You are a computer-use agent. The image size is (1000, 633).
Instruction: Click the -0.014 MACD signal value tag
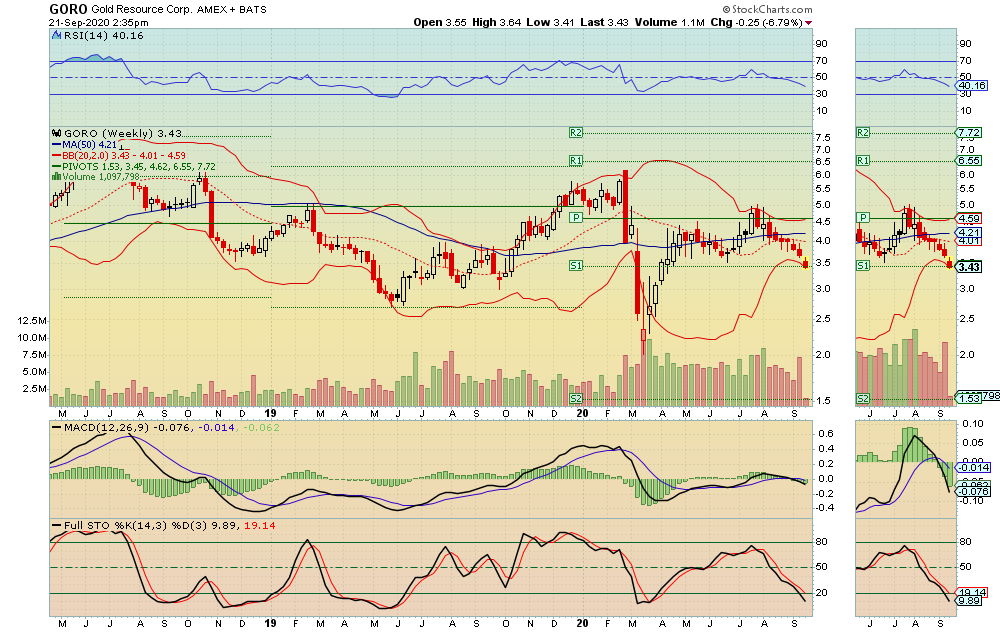point(974,467)
